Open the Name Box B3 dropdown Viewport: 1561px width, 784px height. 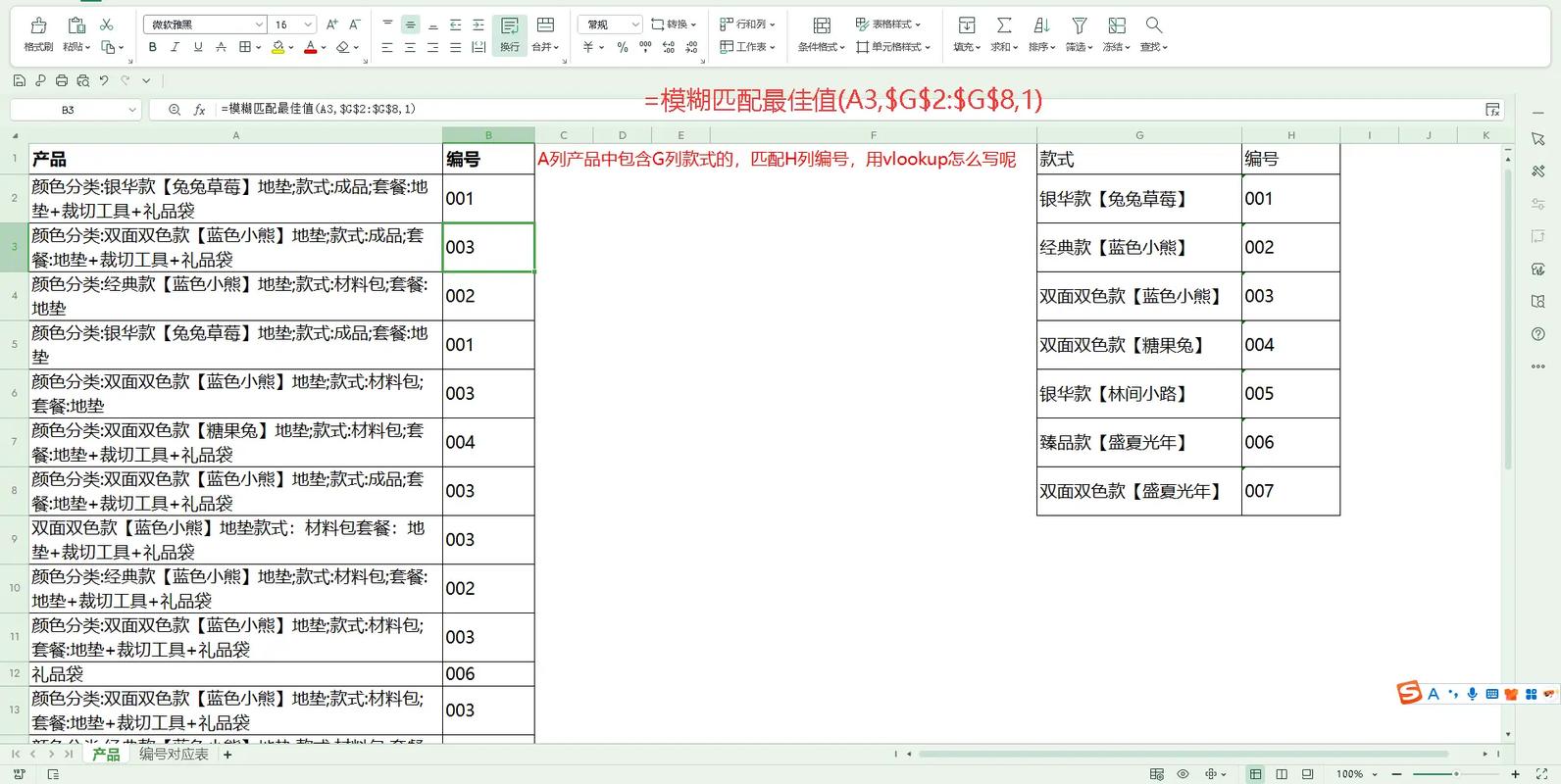pos(132,110)
